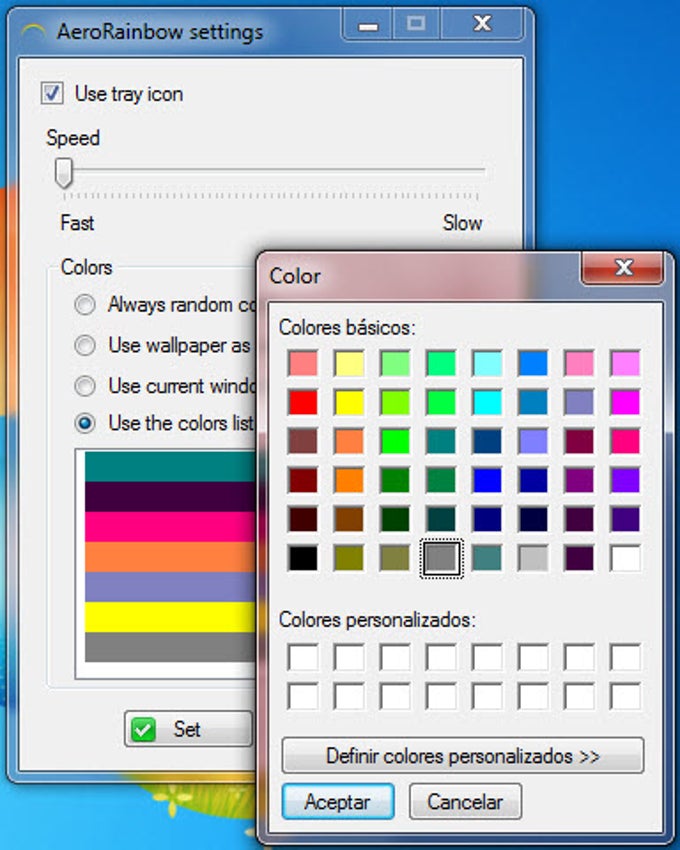
Task: Select the teal bar in colors list
Action: (x=170, y=466)
